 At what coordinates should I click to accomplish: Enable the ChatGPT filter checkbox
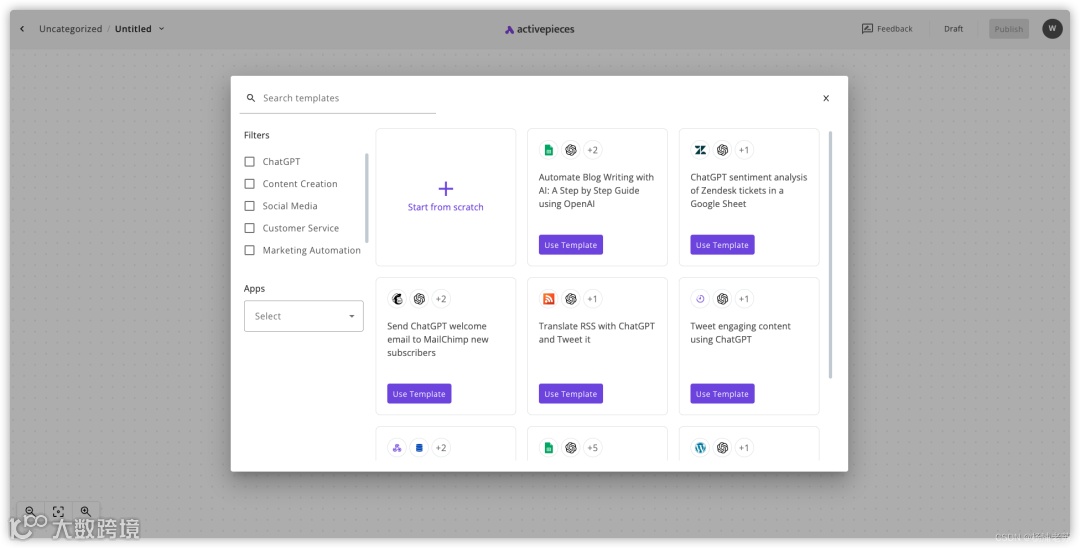click(x=249, y=162)
